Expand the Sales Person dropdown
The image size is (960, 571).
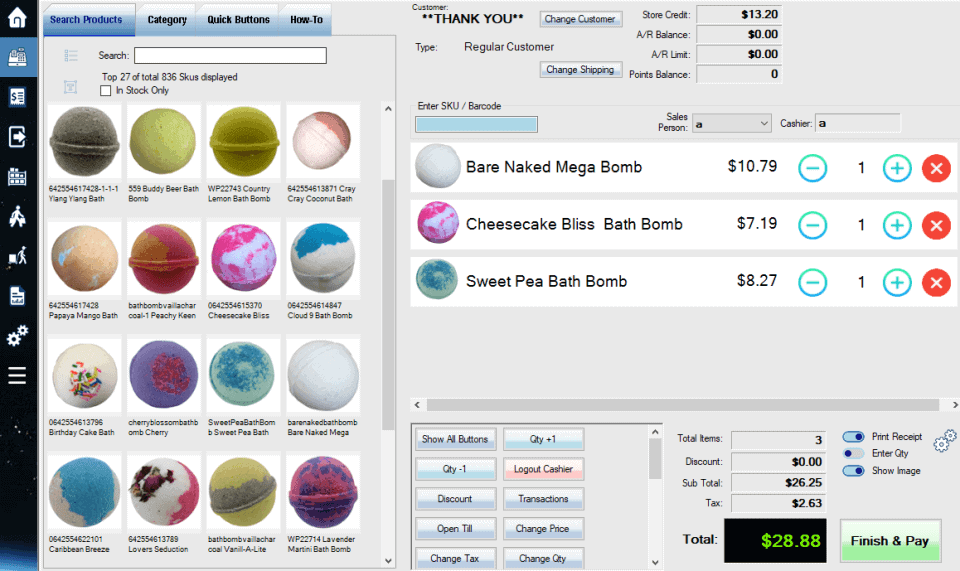point(763,124)
